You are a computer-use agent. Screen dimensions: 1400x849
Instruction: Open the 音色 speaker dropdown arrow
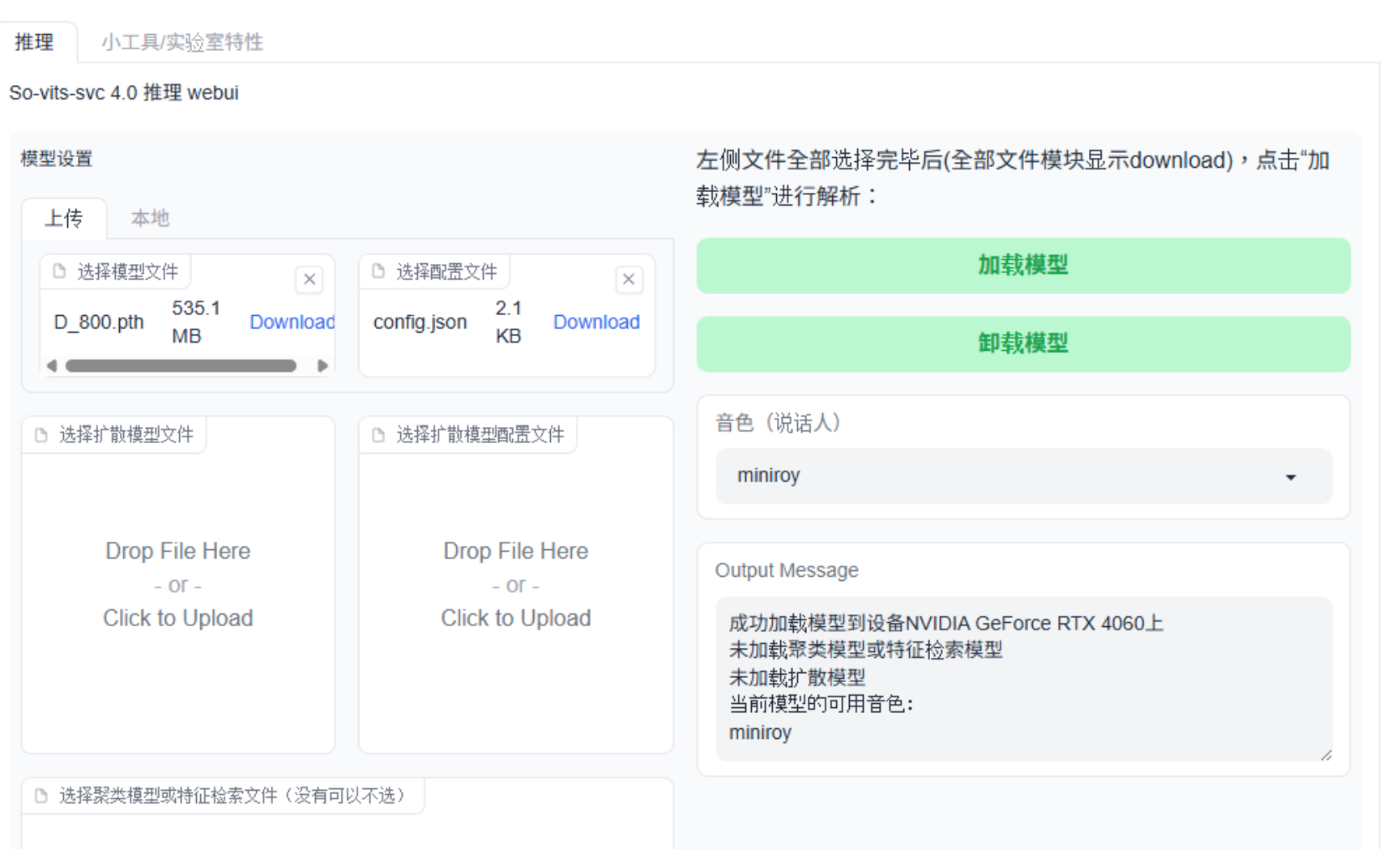tap(1290, 477)
